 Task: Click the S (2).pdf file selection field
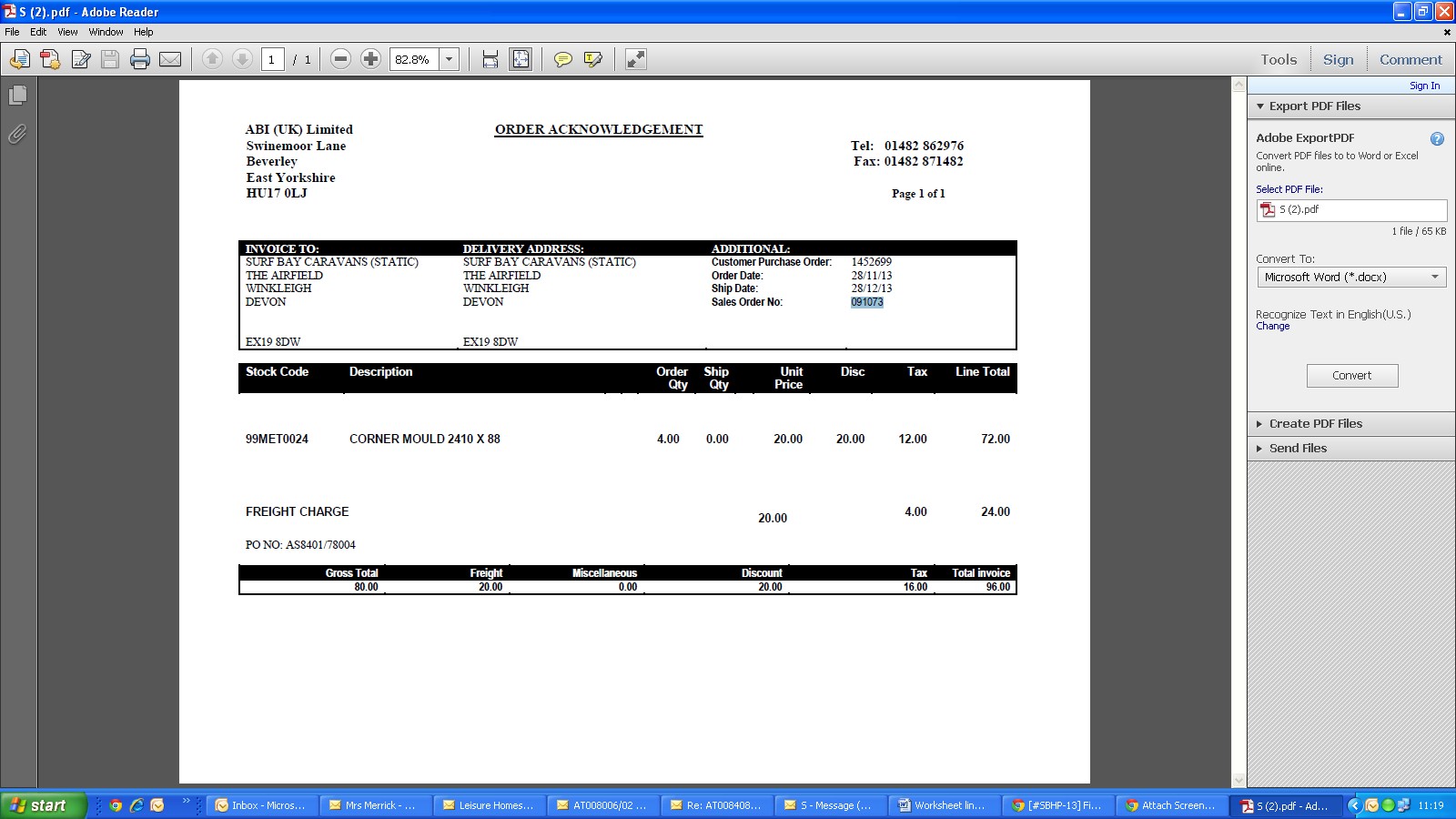pyautogui.click(x=1351, y=210)
